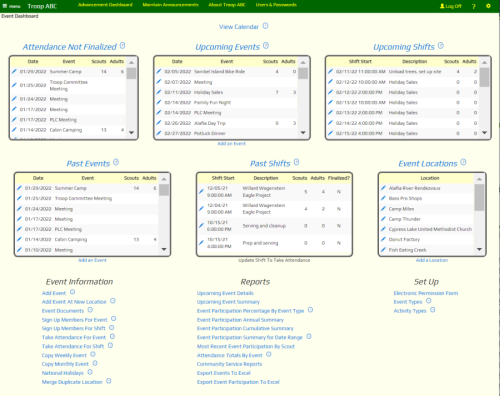Click down arrow of Upcoming Shifts scrollbar

(x=485, y=133)
